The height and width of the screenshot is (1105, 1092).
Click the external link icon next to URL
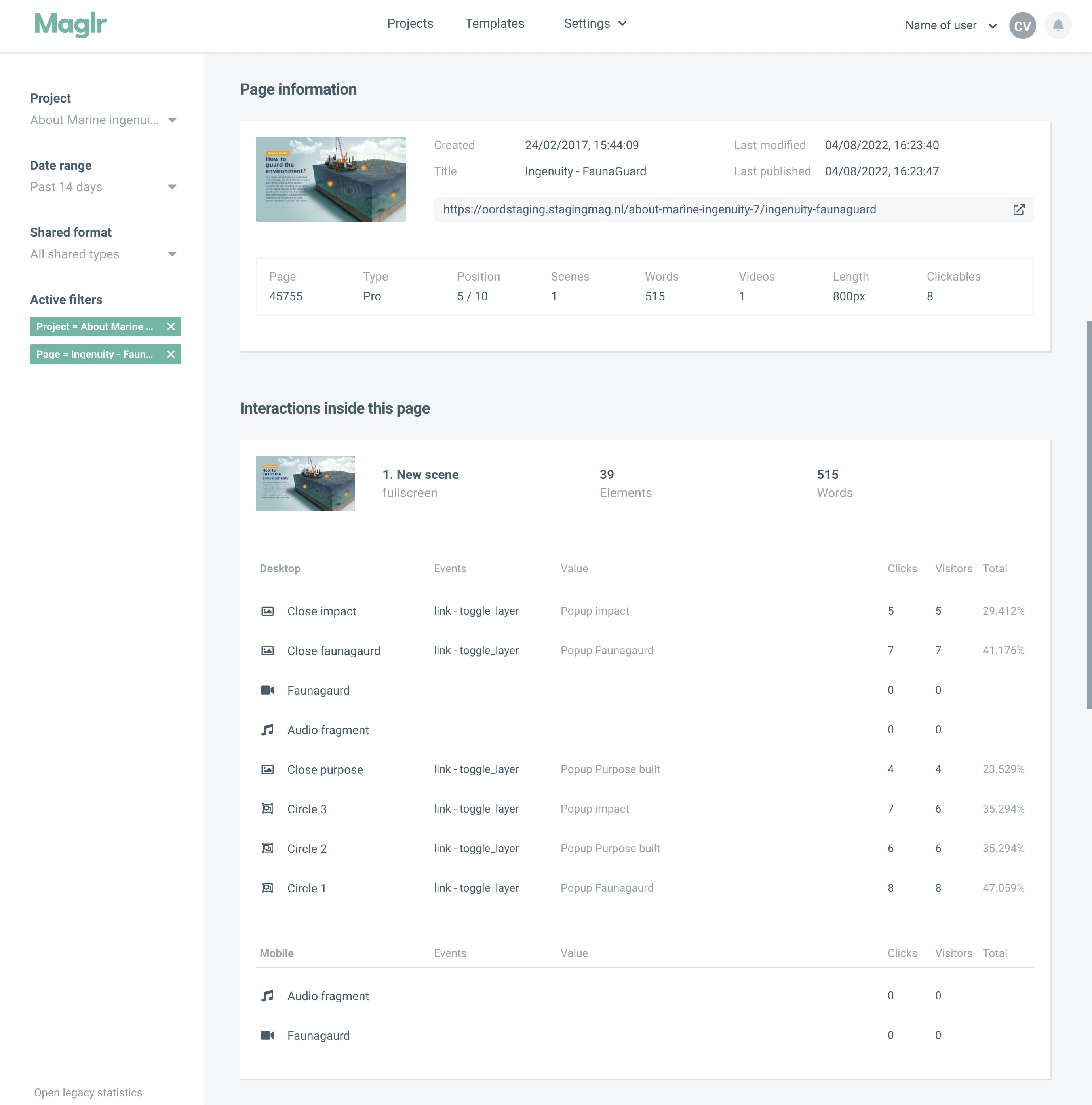coord(1019,209)
